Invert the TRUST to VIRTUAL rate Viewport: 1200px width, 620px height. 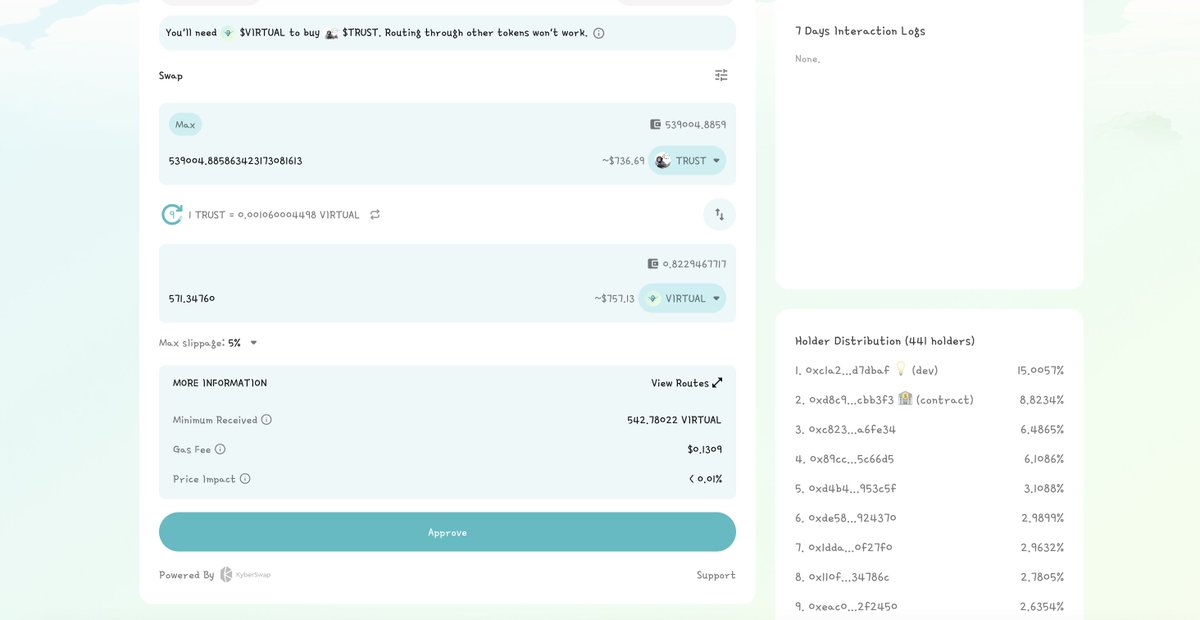[375, 215]
